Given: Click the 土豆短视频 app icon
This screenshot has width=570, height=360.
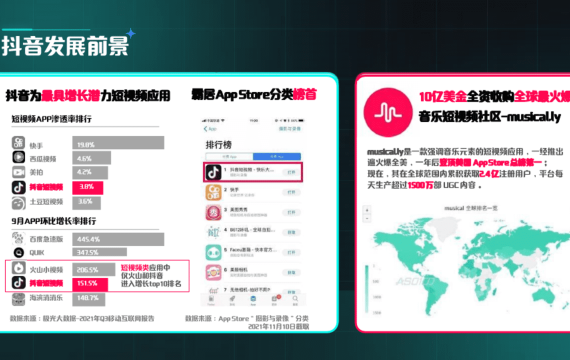Looking at the screenshot, I should click(19, 203).
